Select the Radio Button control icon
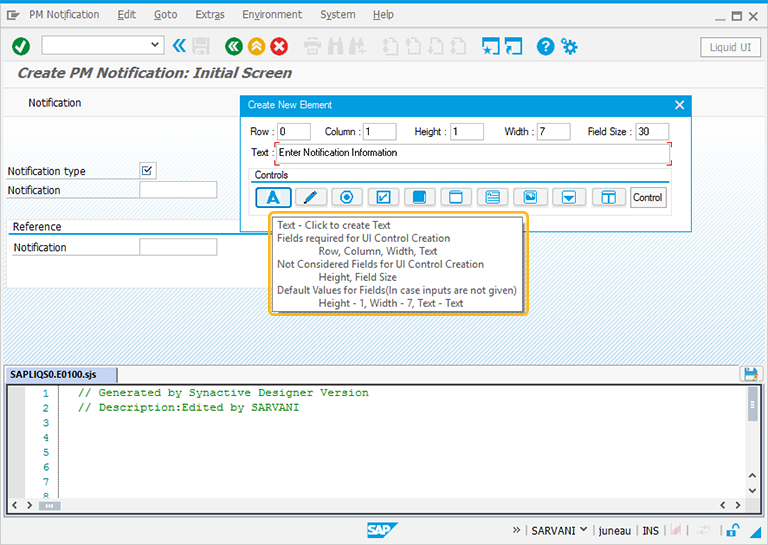The image size is (768, 545). coord(347,197)
